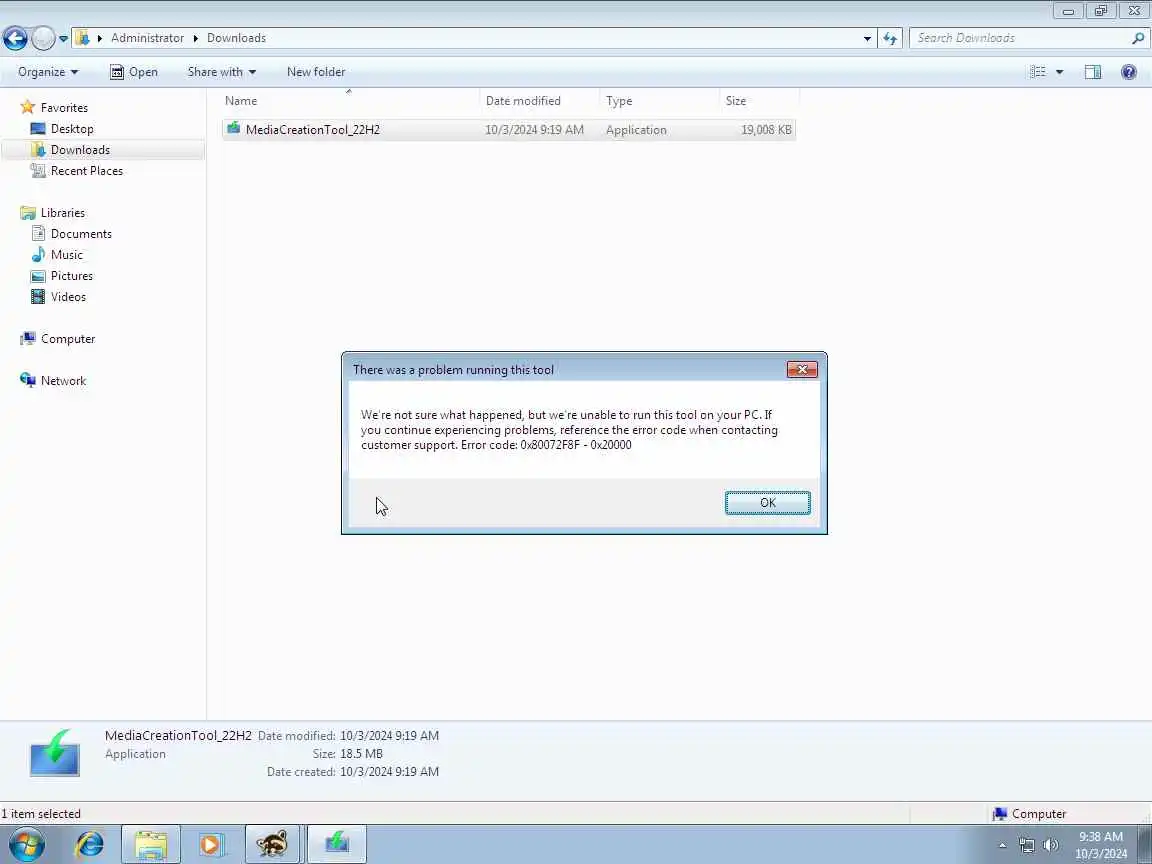
Task: Click the Videos filmstrip icon
Action: pyautogui.click(x=37, y=297)
